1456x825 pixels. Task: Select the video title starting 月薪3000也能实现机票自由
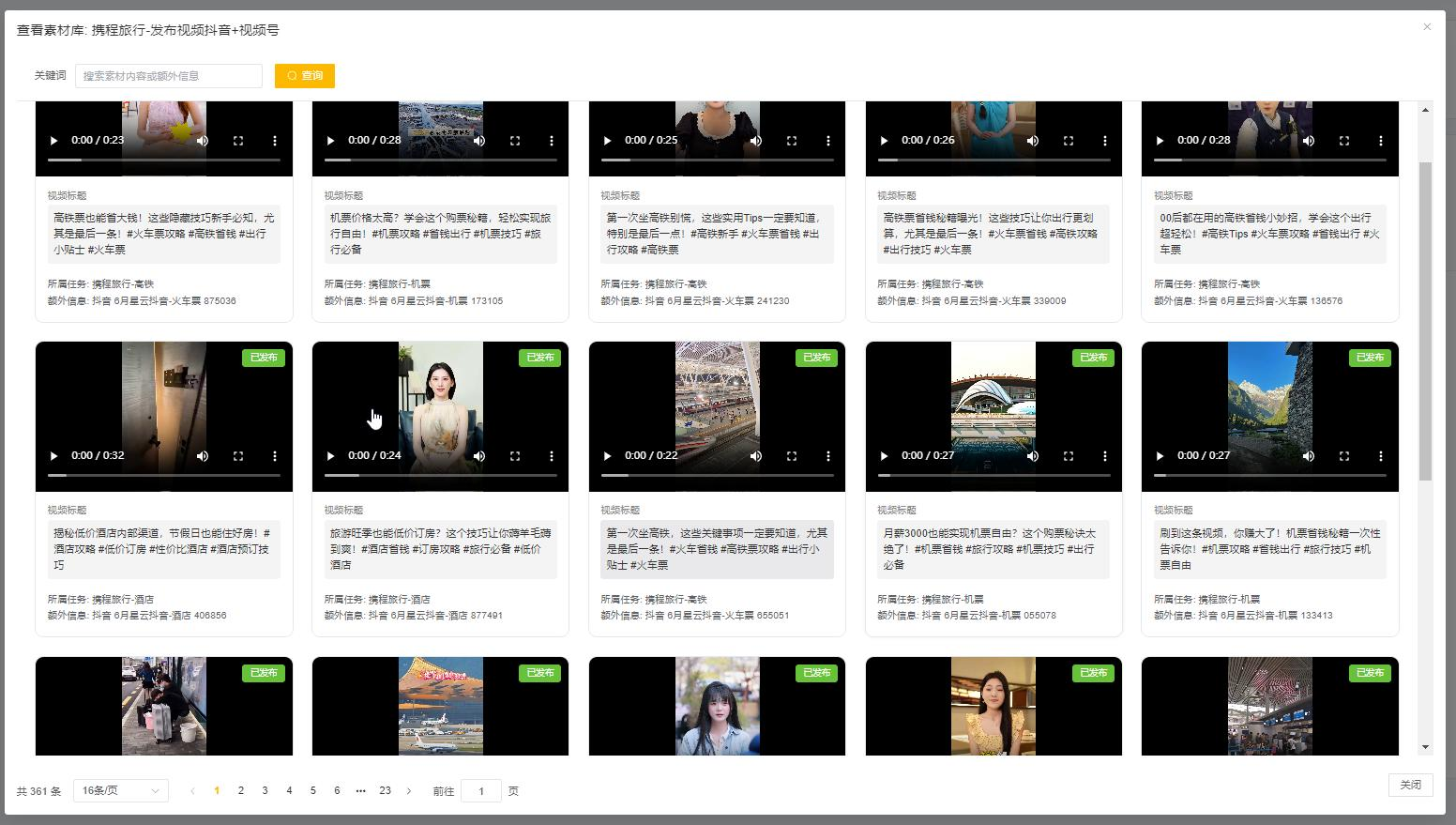(x=993, y=549)
